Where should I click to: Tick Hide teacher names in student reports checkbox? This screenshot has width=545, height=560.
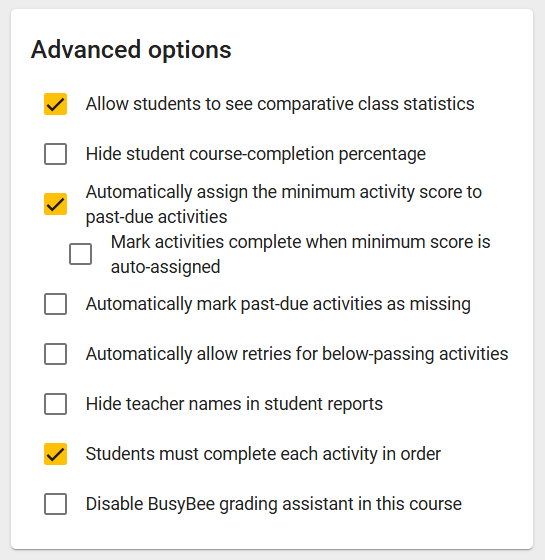(55, 404)
